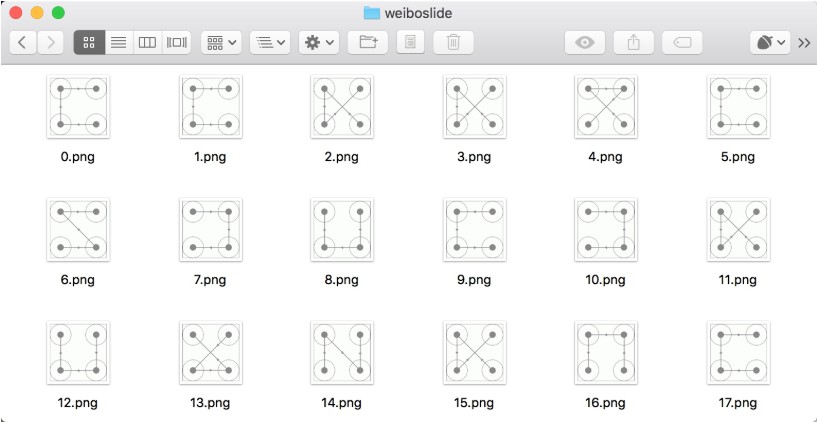Click the weiboslide folder title

(419, 13)
